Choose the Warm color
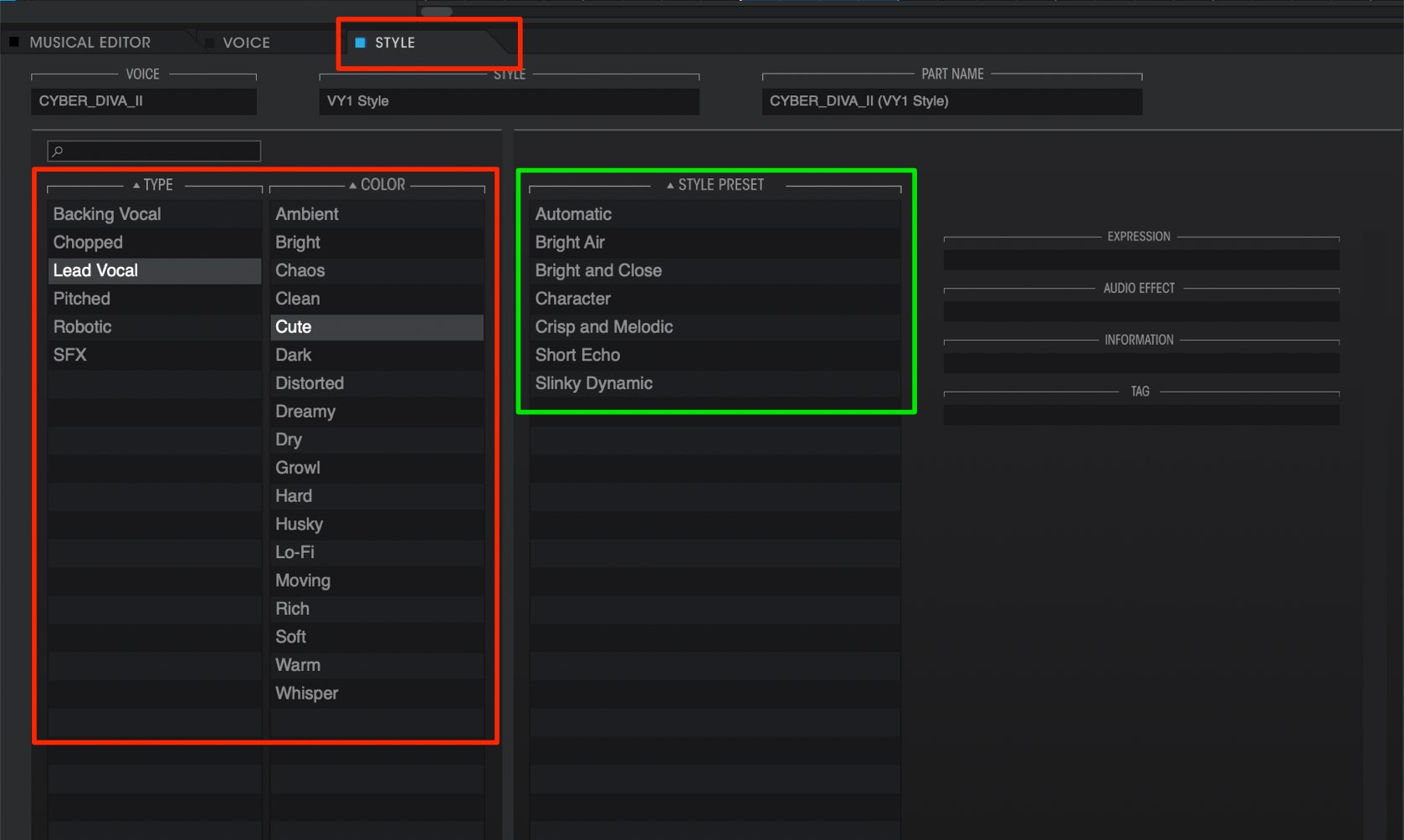 coord(377,665)
